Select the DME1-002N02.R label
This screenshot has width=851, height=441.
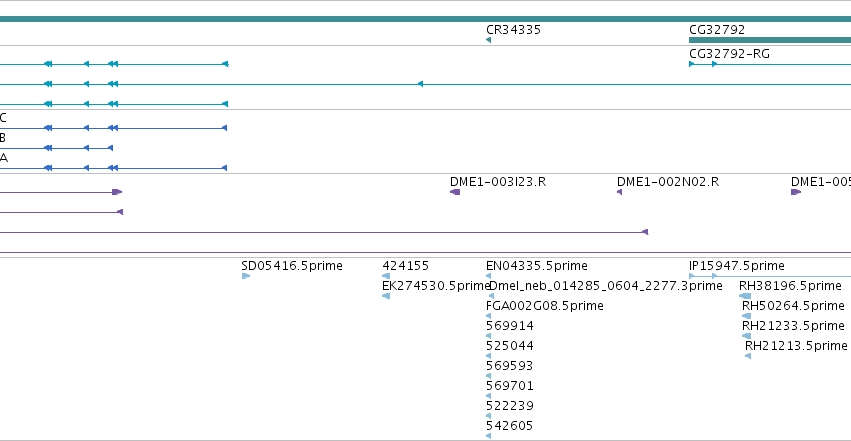[x=668, y=182]
